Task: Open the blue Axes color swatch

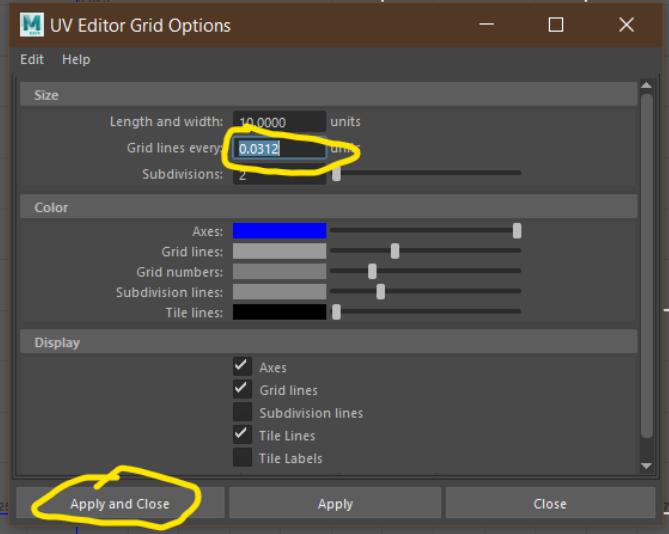Action: [x=279, y=231]
